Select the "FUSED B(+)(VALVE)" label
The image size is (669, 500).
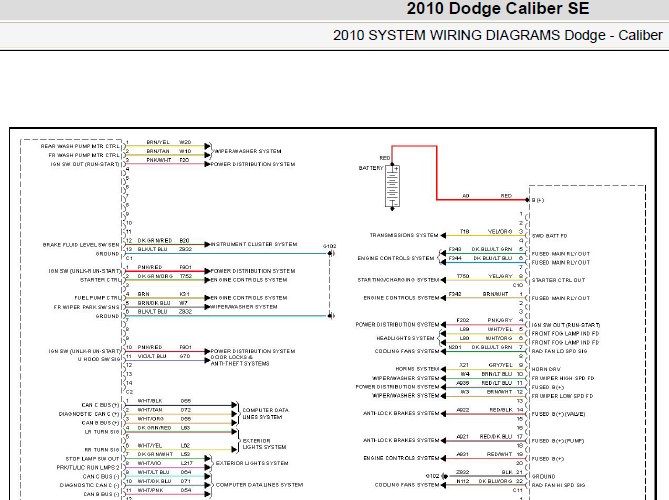coord(558,414)
